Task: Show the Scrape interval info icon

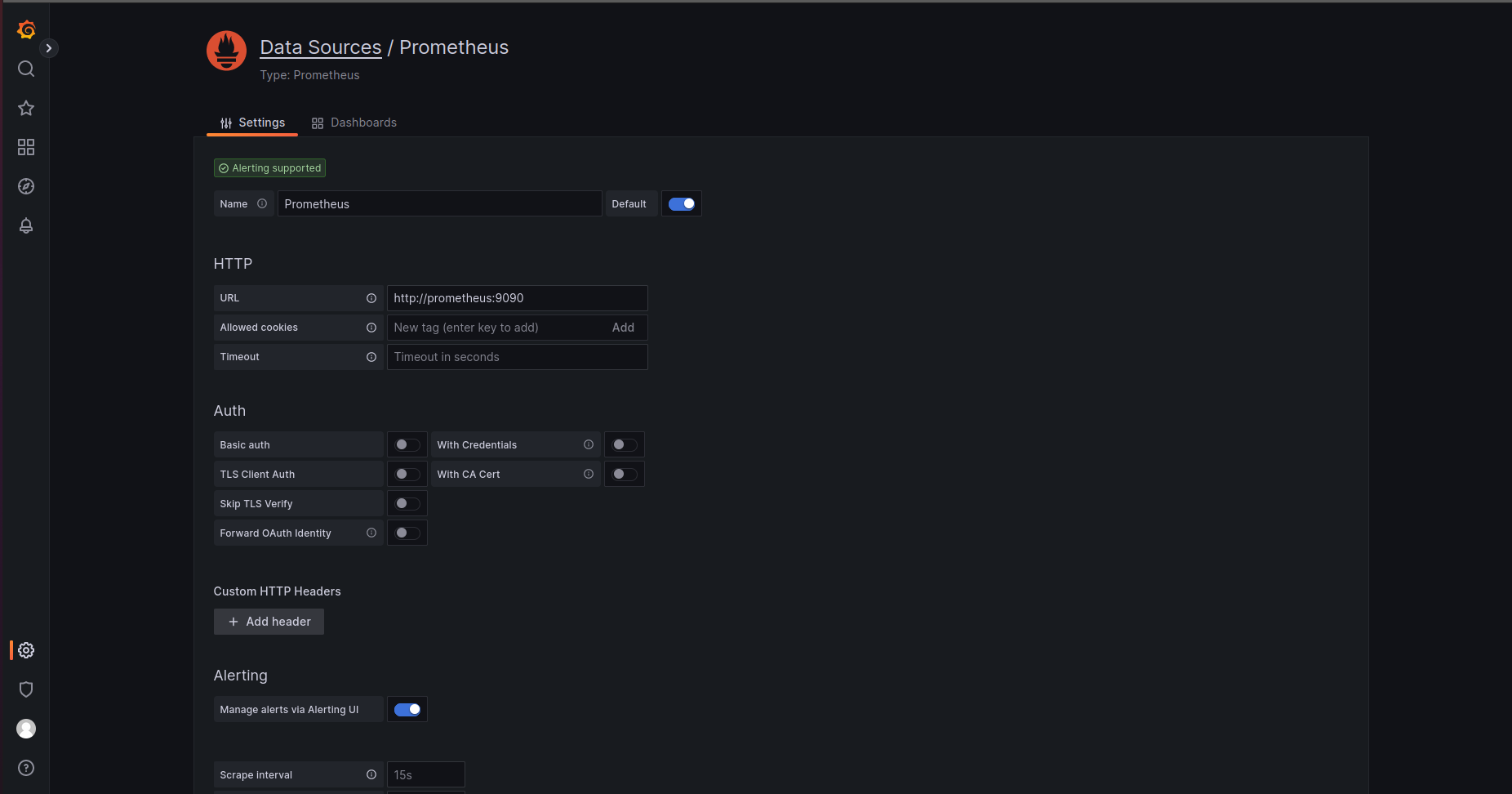Action: (371, 775)
